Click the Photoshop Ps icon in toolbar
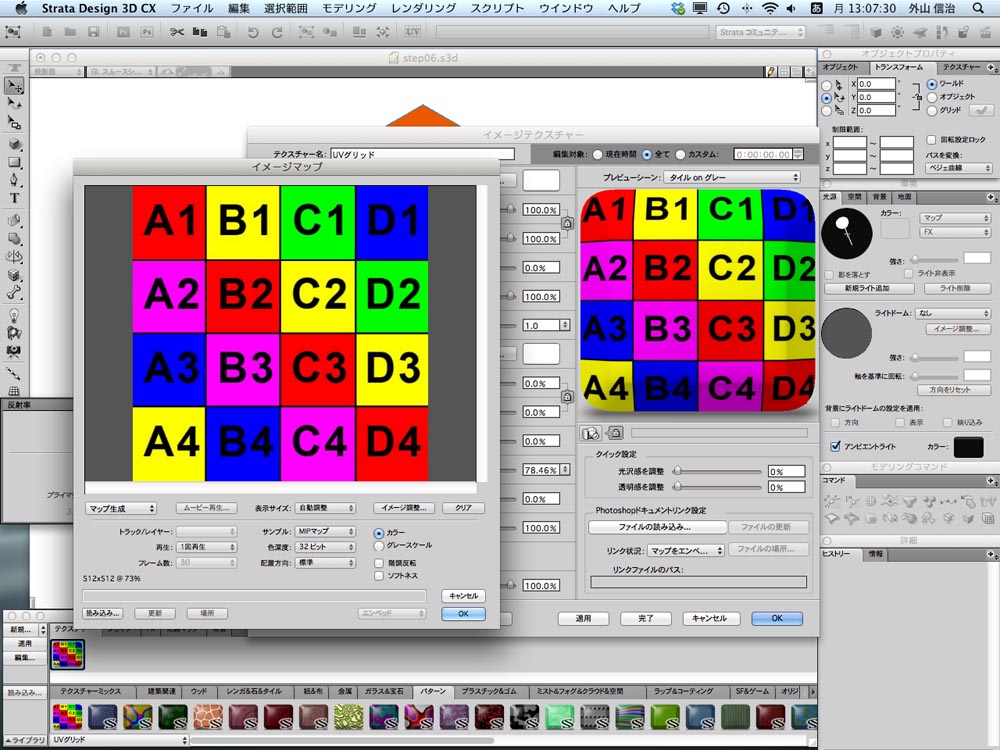The height and width of the screenshot is (750, 1000). coord(147,32)
